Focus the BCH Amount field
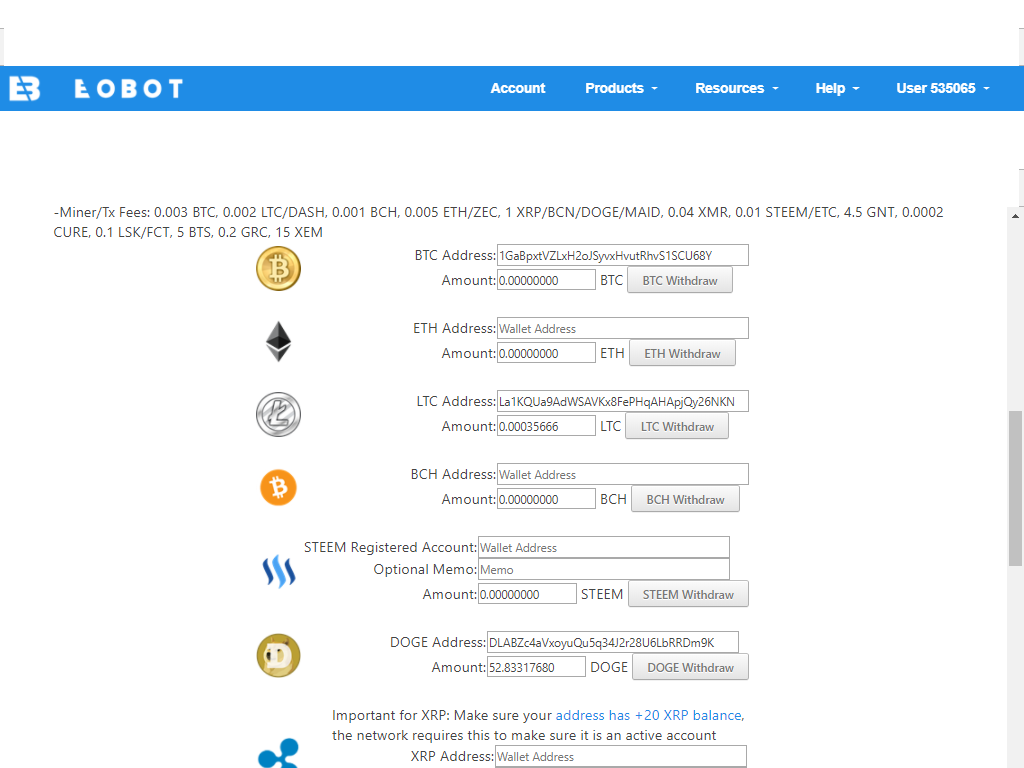 coord(546,500)
